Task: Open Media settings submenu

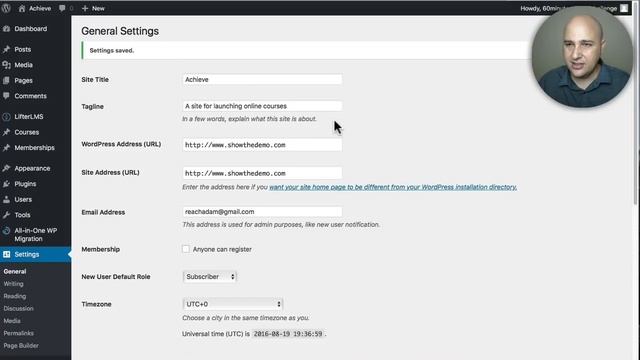Action: click(x=12, y=321)
